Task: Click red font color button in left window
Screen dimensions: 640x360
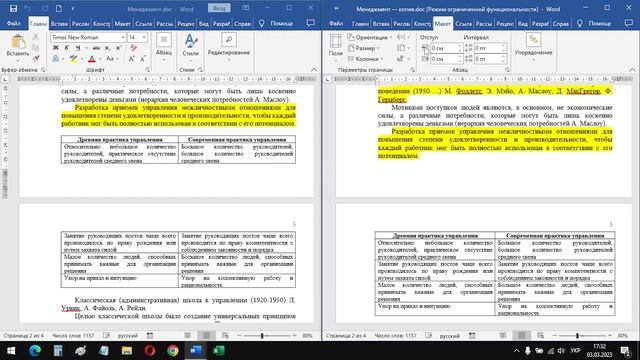Action: pyautogui.click(x=92, y=59)
